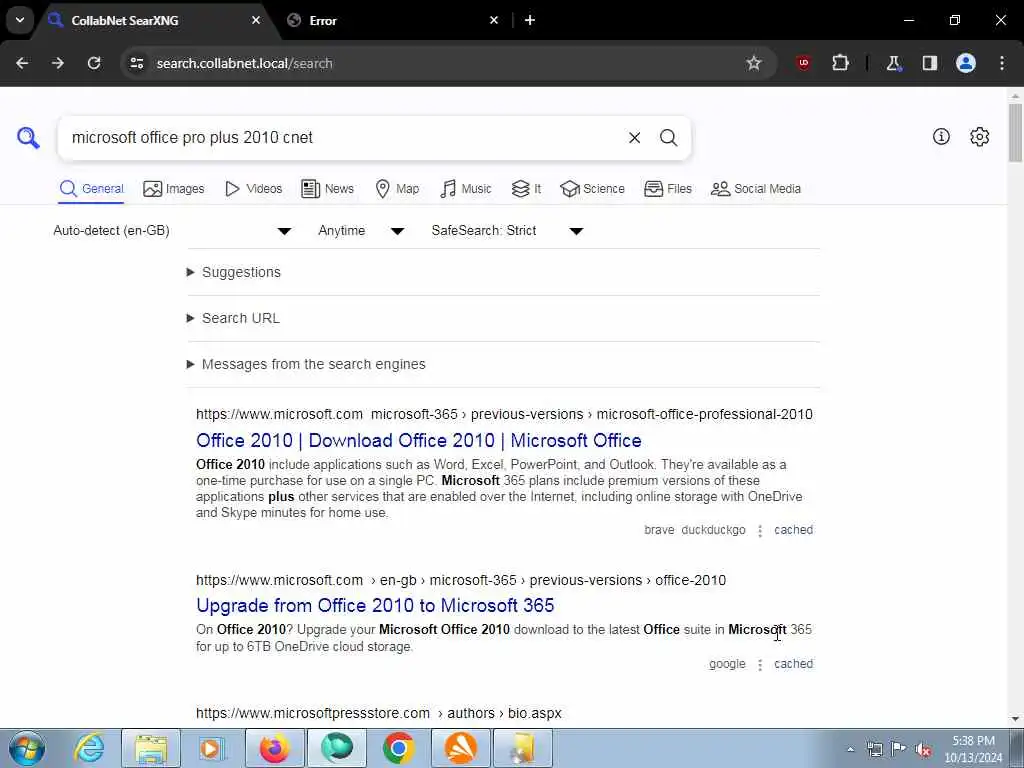Switch to the Map tab
The image size is (1024, 768).
click(397, 189)
